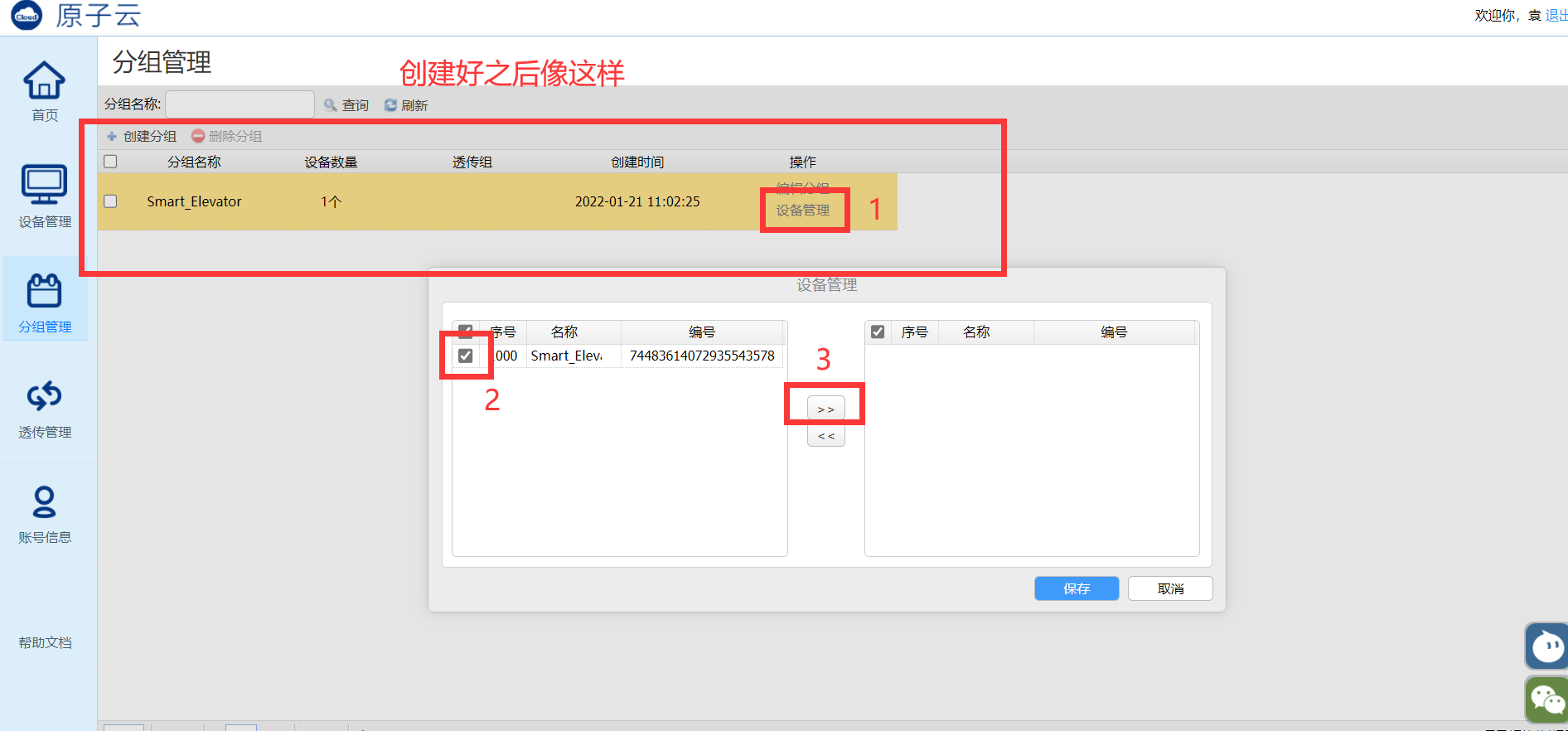Click the 操作 column header
Screen dimensions: 1568x731
(802, 162)
